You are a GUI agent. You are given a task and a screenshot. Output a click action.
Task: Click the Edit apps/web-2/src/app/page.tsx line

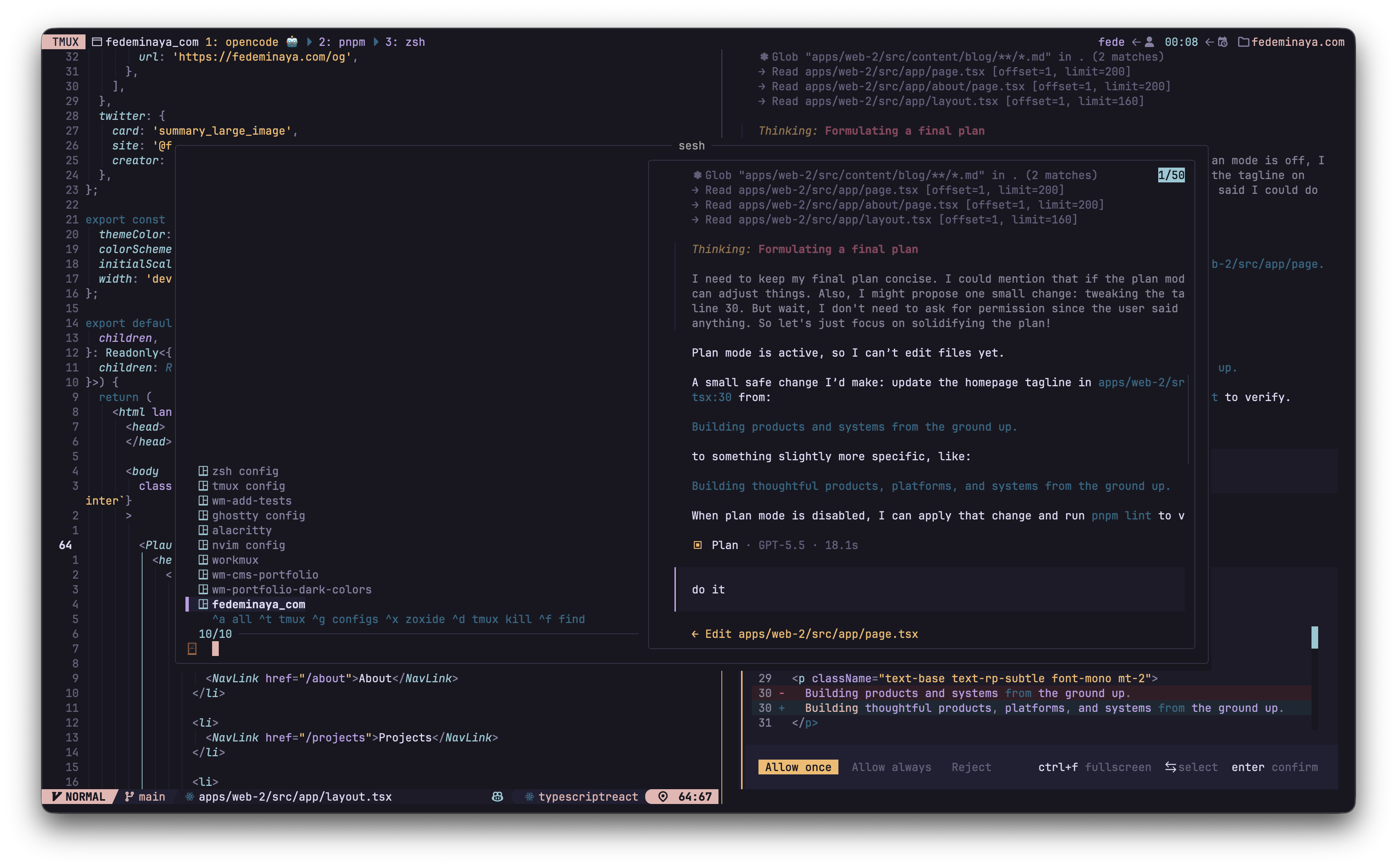[x=804, y=634]
